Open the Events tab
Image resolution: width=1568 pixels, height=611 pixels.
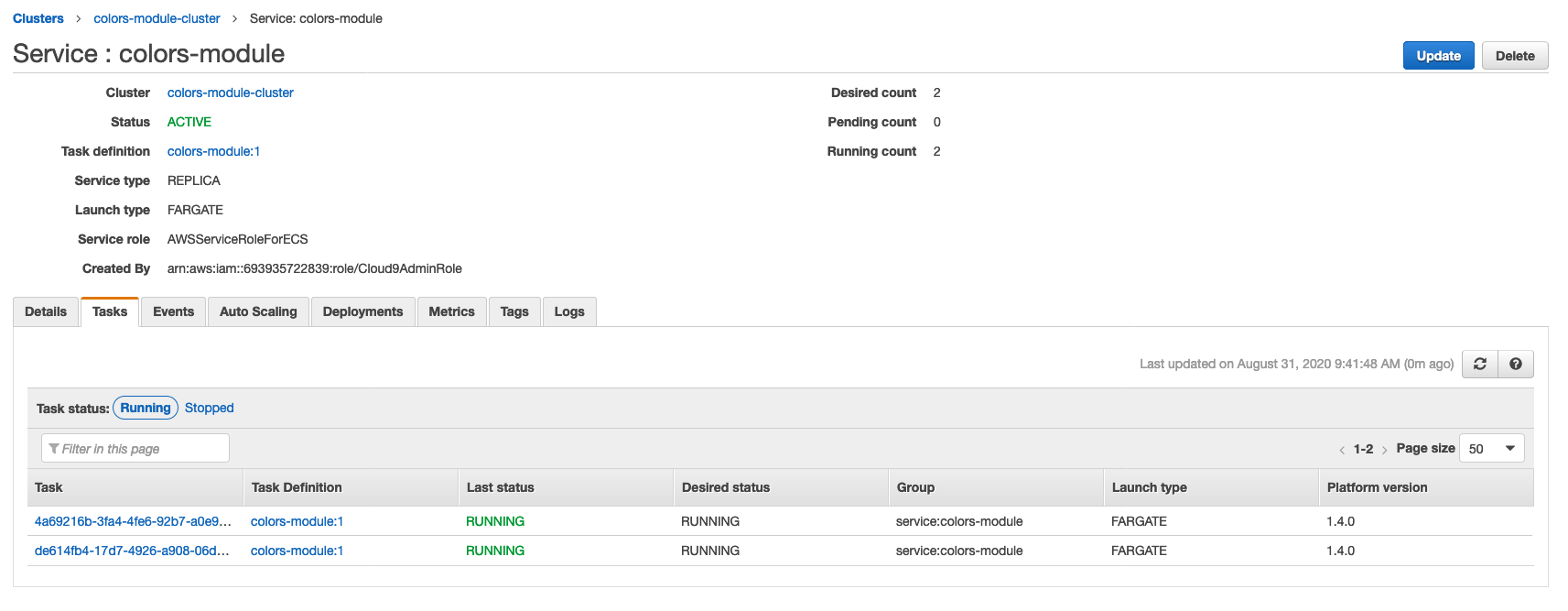173,311
